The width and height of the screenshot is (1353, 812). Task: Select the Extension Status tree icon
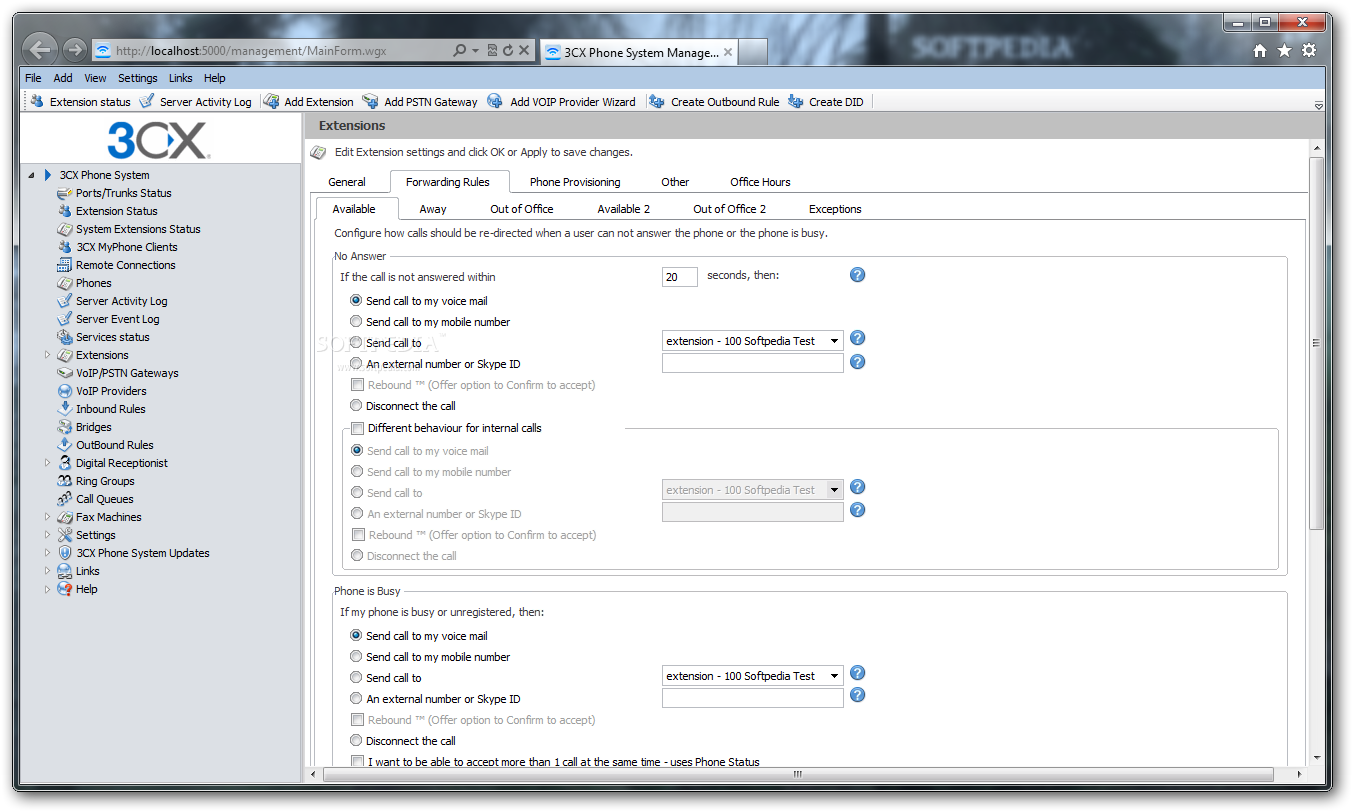click(65, 211)
